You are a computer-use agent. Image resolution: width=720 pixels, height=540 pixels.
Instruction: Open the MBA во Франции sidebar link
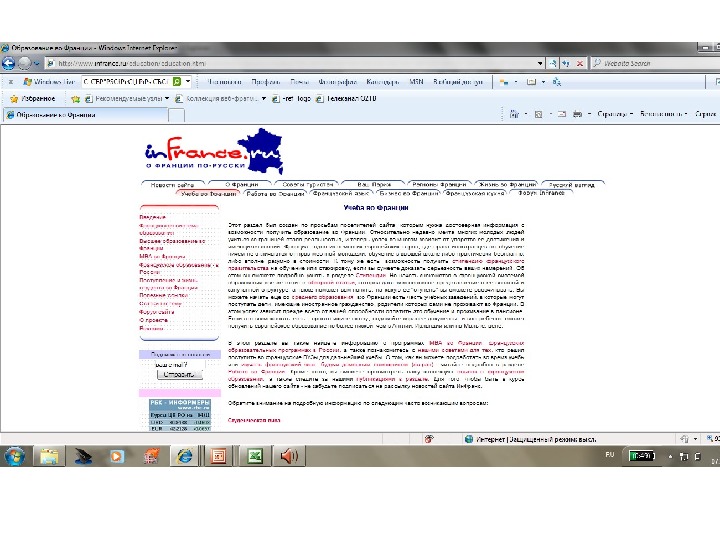click(162, 257)
